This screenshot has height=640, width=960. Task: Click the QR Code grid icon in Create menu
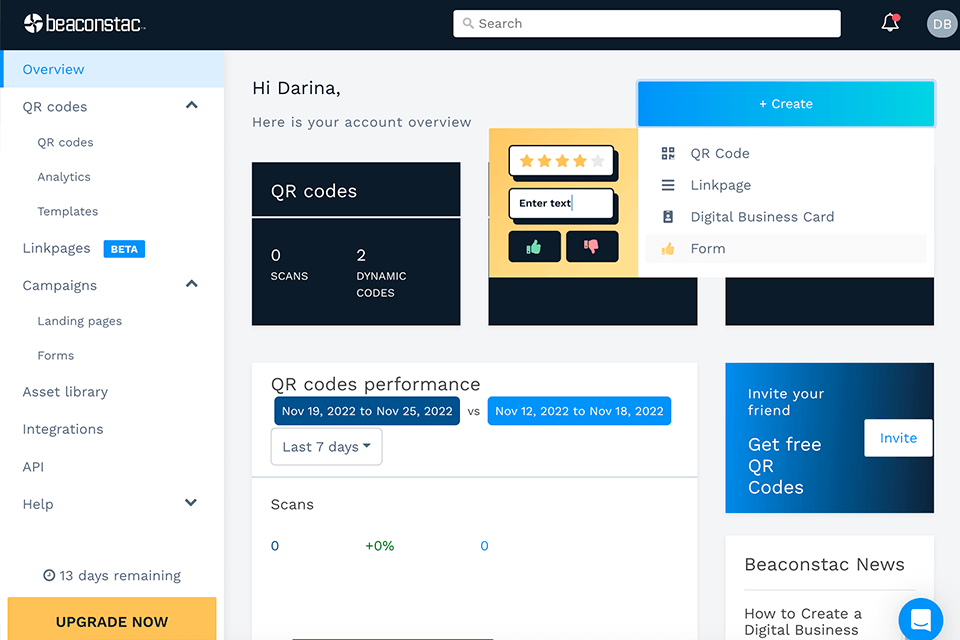coord(668,153)
